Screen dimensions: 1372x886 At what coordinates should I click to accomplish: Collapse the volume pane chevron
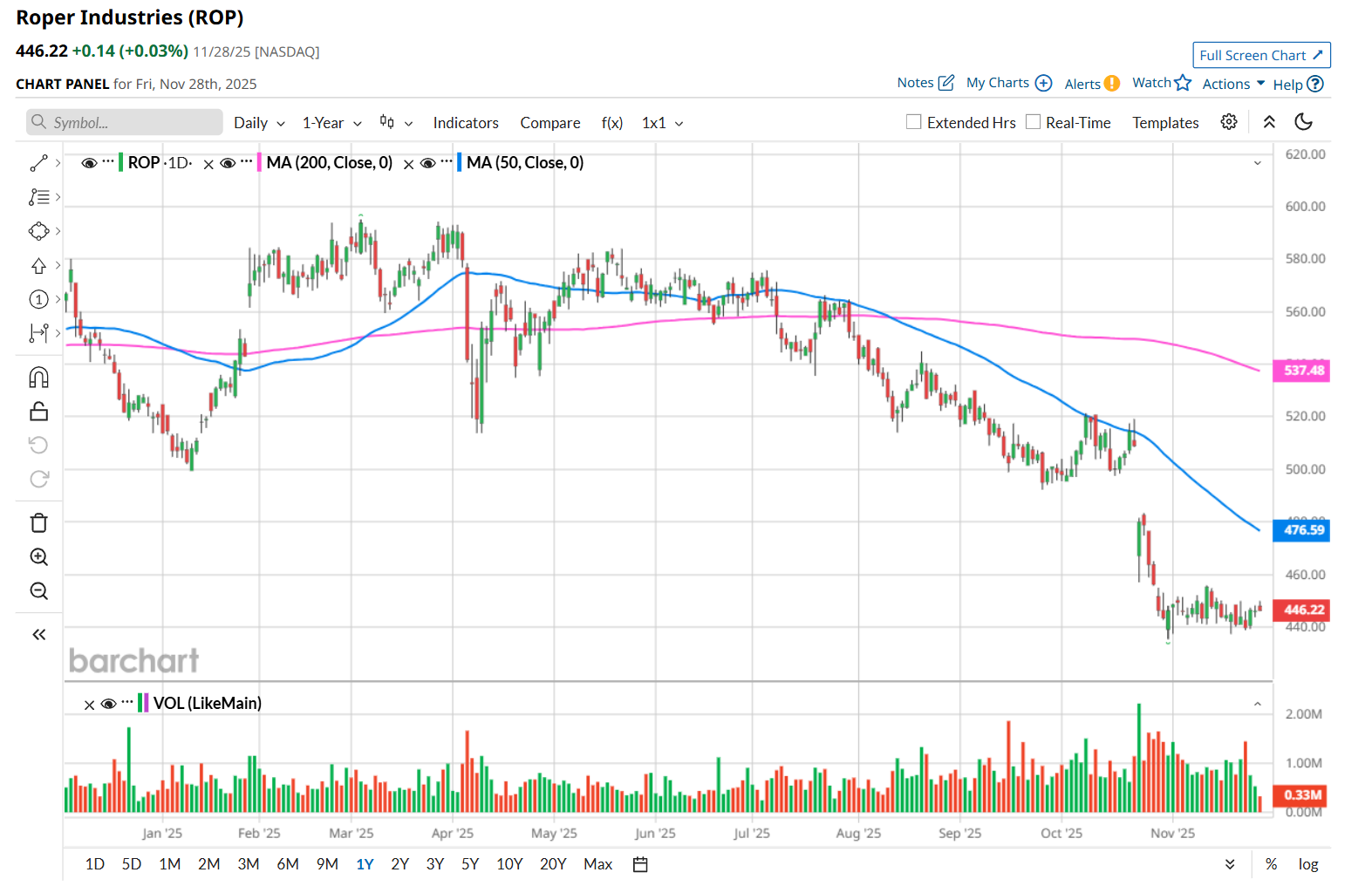[1257, 704]
